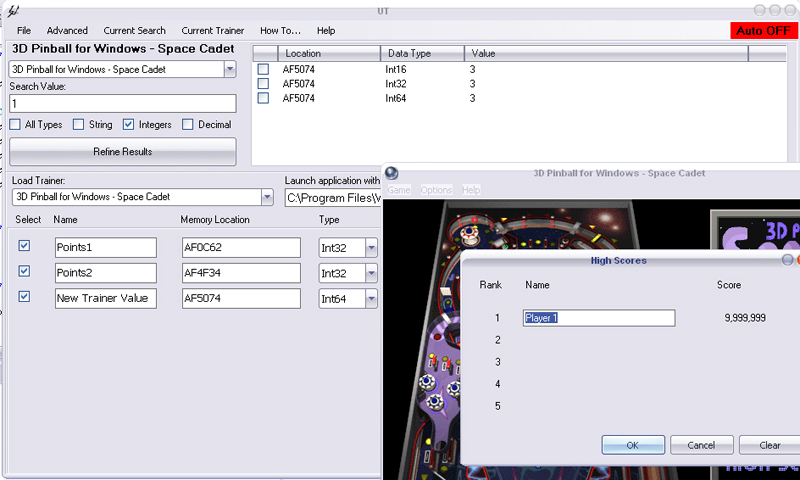Check the Decimal checkbox
The height and width of the screenshot is (480, 800).
pos(188,124)
